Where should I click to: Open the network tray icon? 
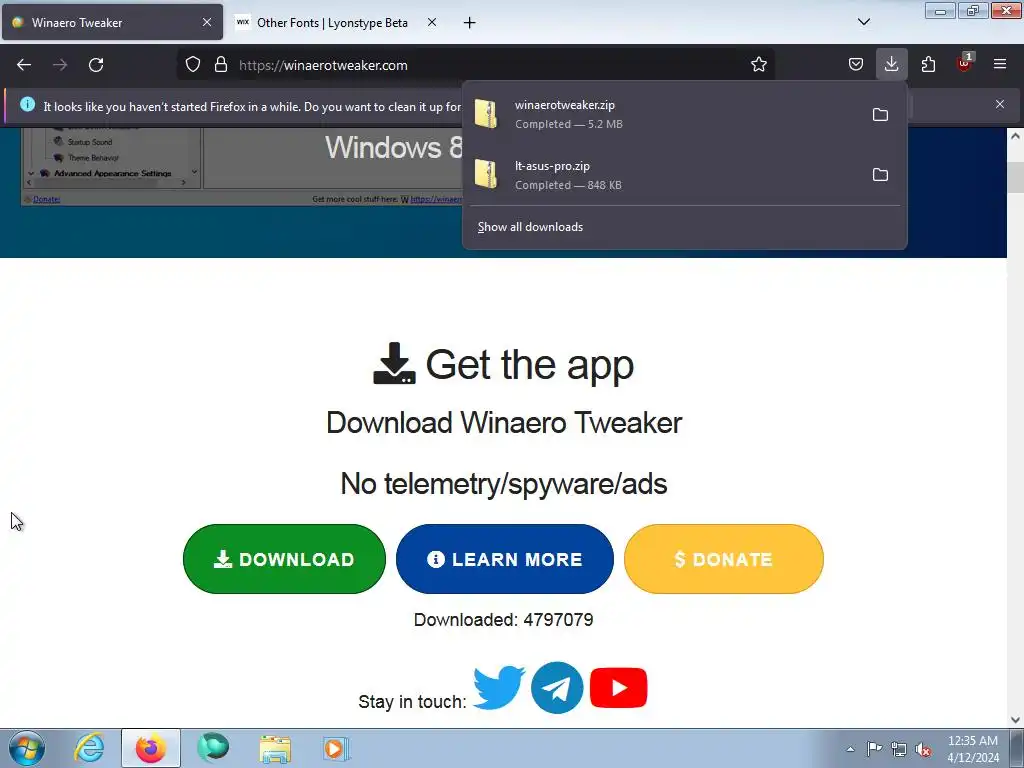point(899,749)
